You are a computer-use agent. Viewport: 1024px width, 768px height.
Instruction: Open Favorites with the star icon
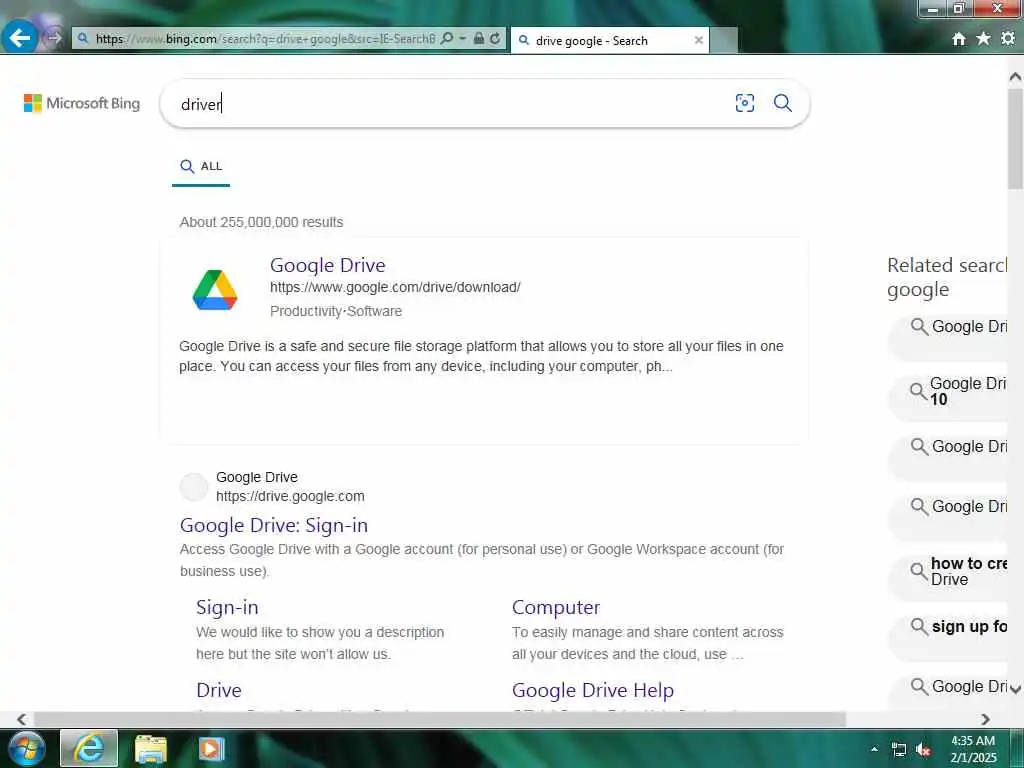[x=983, y=39]
